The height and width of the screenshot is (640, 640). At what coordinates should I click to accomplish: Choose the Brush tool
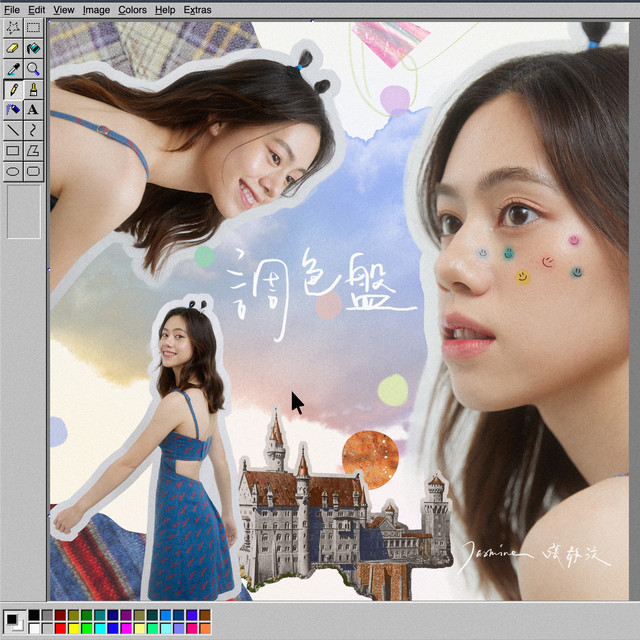(33, 89)
